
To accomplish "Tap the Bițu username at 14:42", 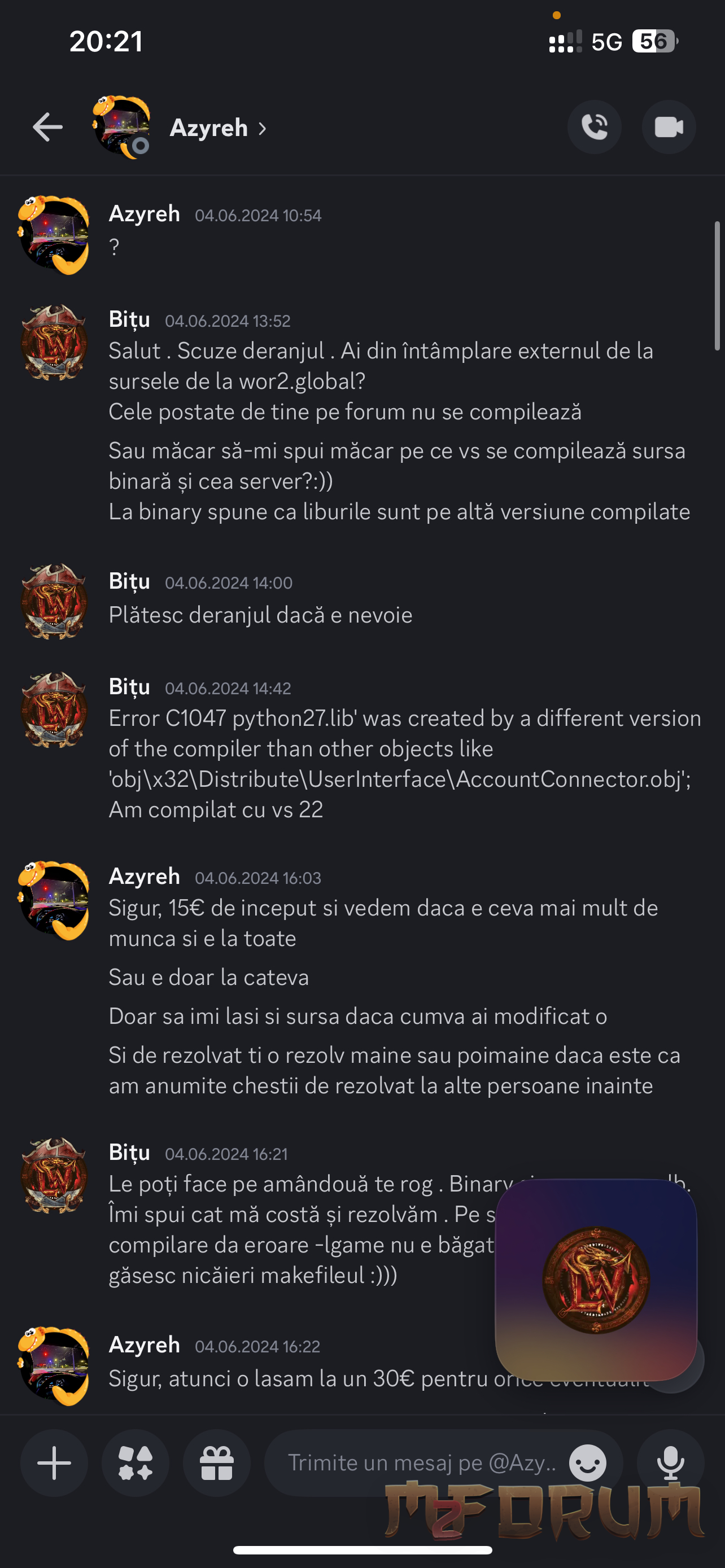I will pyautogui.click(x=129, y=686).
